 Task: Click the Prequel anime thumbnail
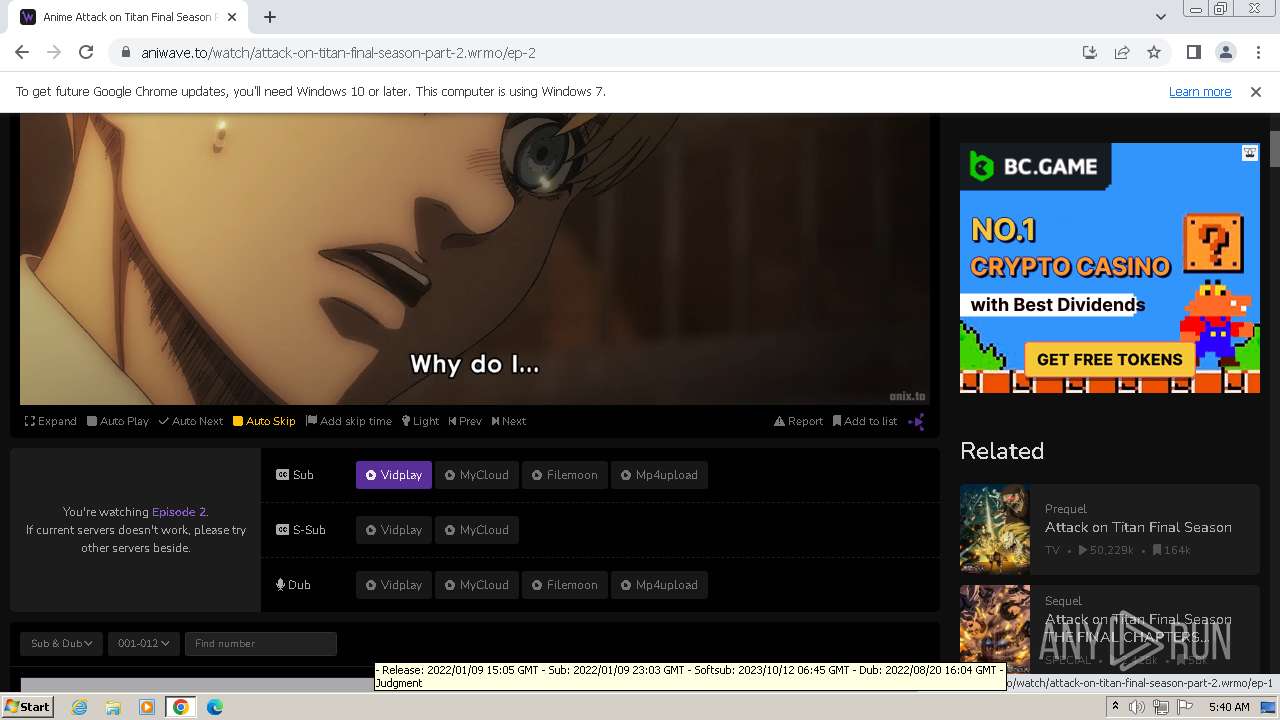tap(995, 528)
